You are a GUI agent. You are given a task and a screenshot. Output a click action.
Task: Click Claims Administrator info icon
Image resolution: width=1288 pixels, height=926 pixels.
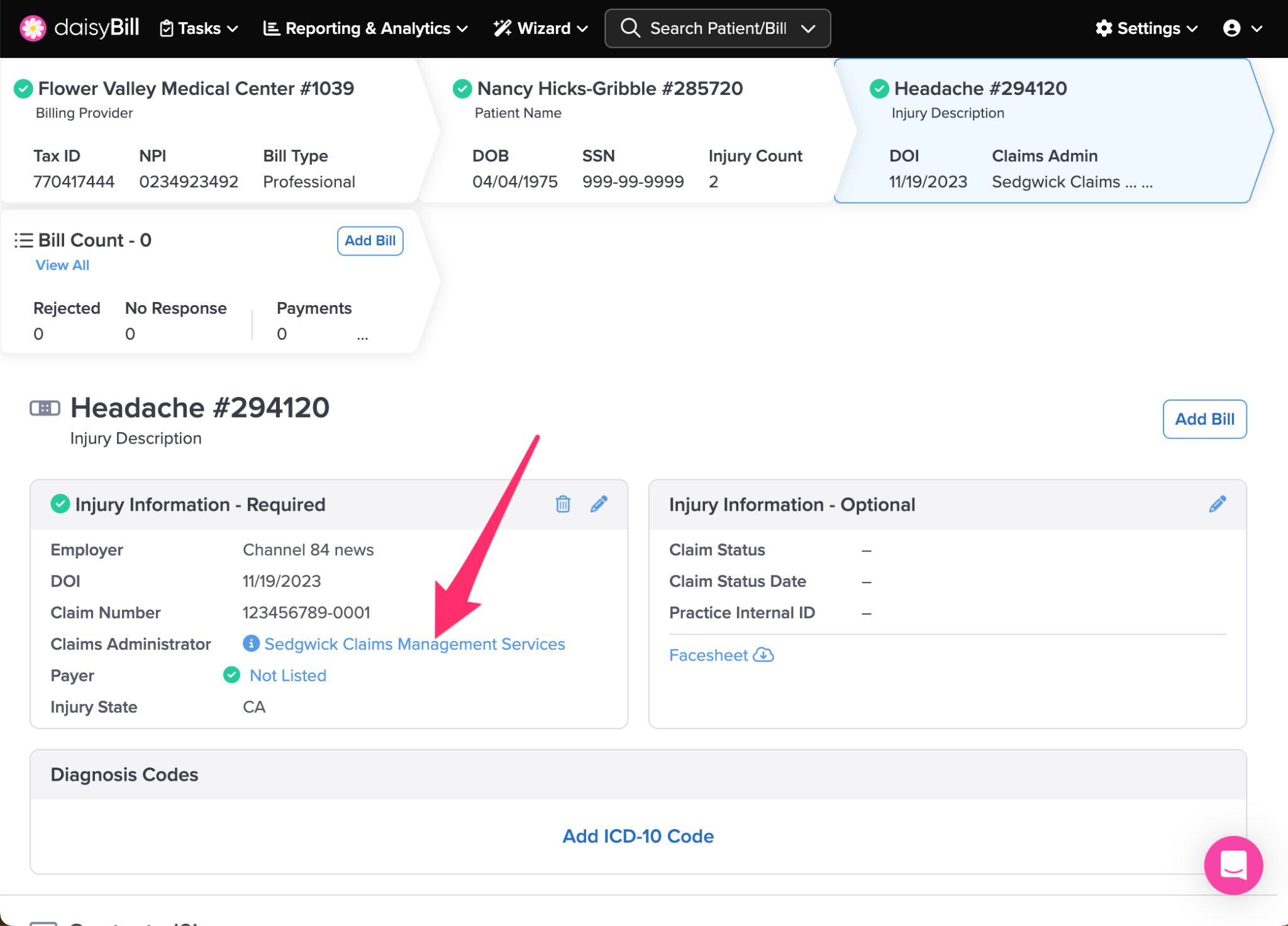[x=251, y=644]
